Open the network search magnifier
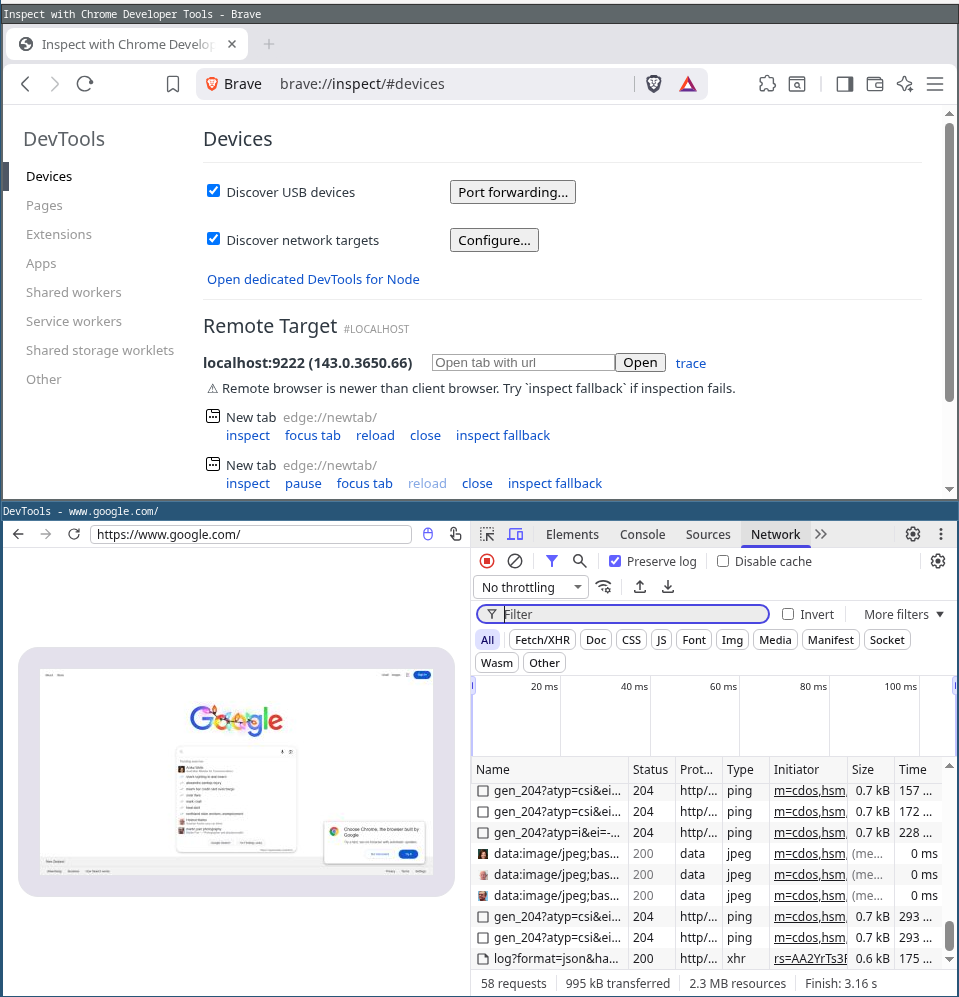The image size is (959, 997). 580,562
